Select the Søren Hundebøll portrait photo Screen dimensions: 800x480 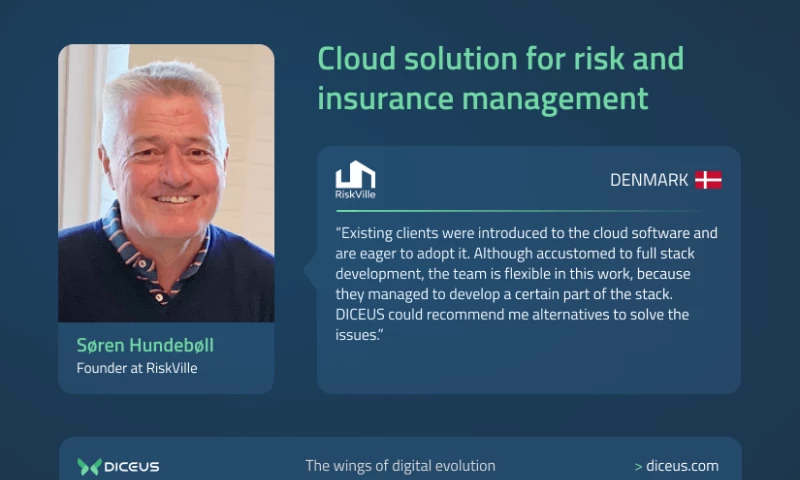(x=166, y=183)
